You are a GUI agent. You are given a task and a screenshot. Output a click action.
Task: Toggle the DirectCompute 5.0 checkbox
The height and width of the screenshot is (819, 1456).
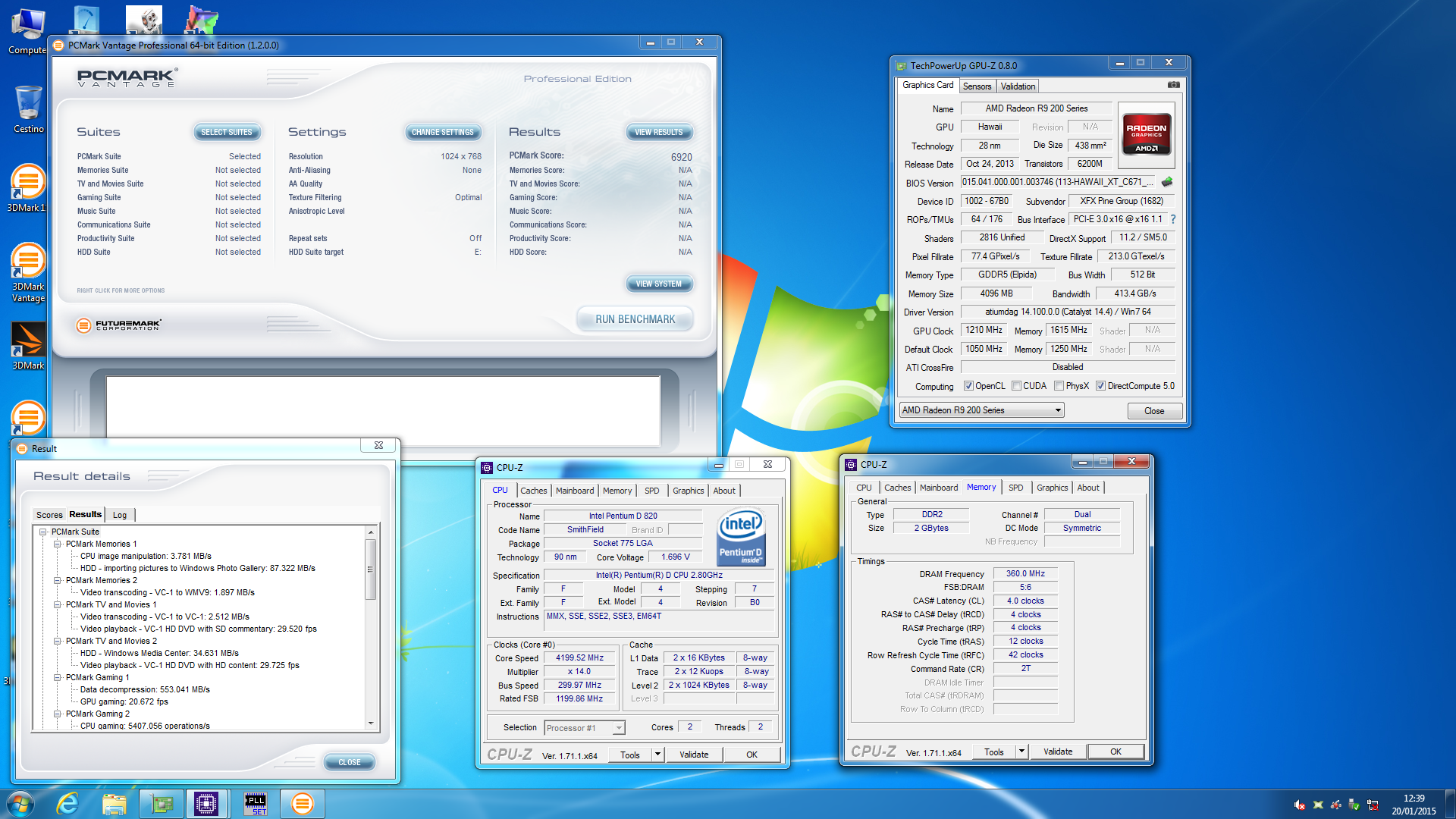click(1100, 386)
